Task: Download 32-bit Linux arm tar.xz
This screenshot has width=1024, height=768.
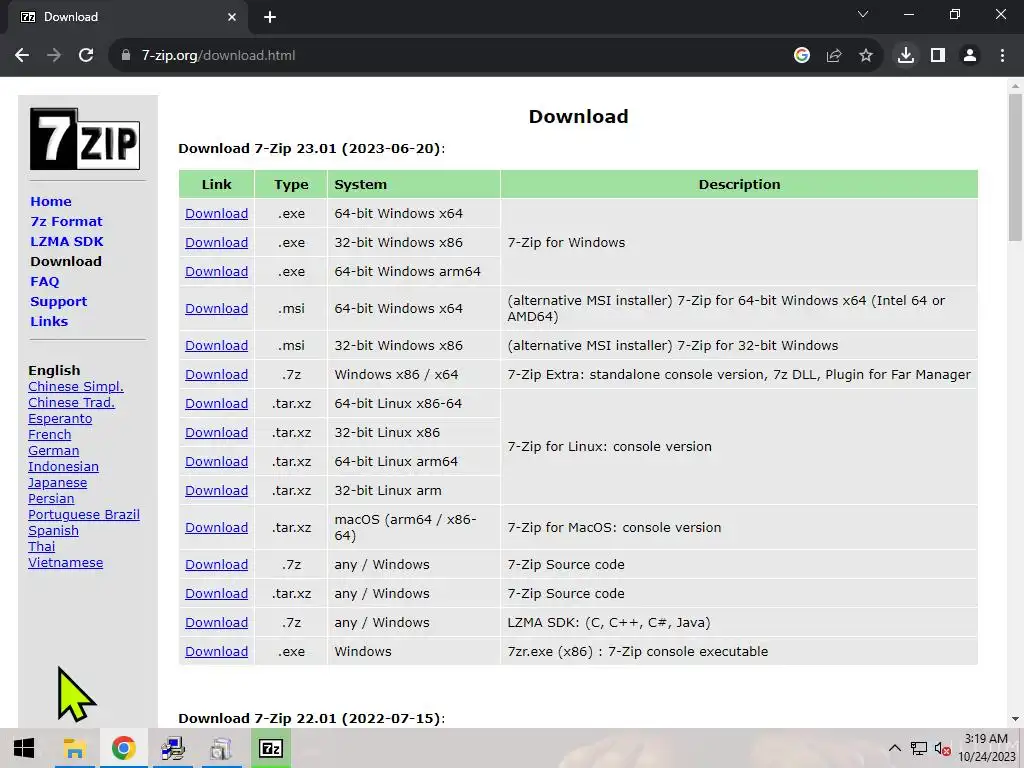Action: click(x=216, y=490)
